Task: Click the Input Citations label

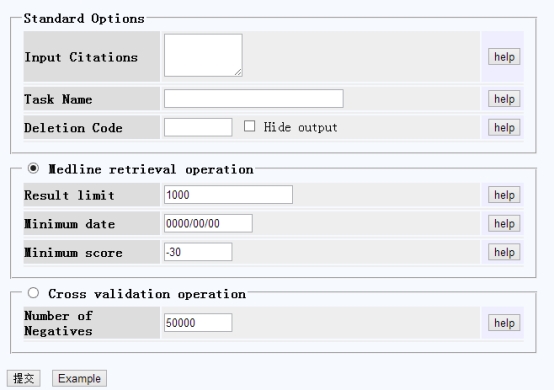Action: click(x=81, y=57)
